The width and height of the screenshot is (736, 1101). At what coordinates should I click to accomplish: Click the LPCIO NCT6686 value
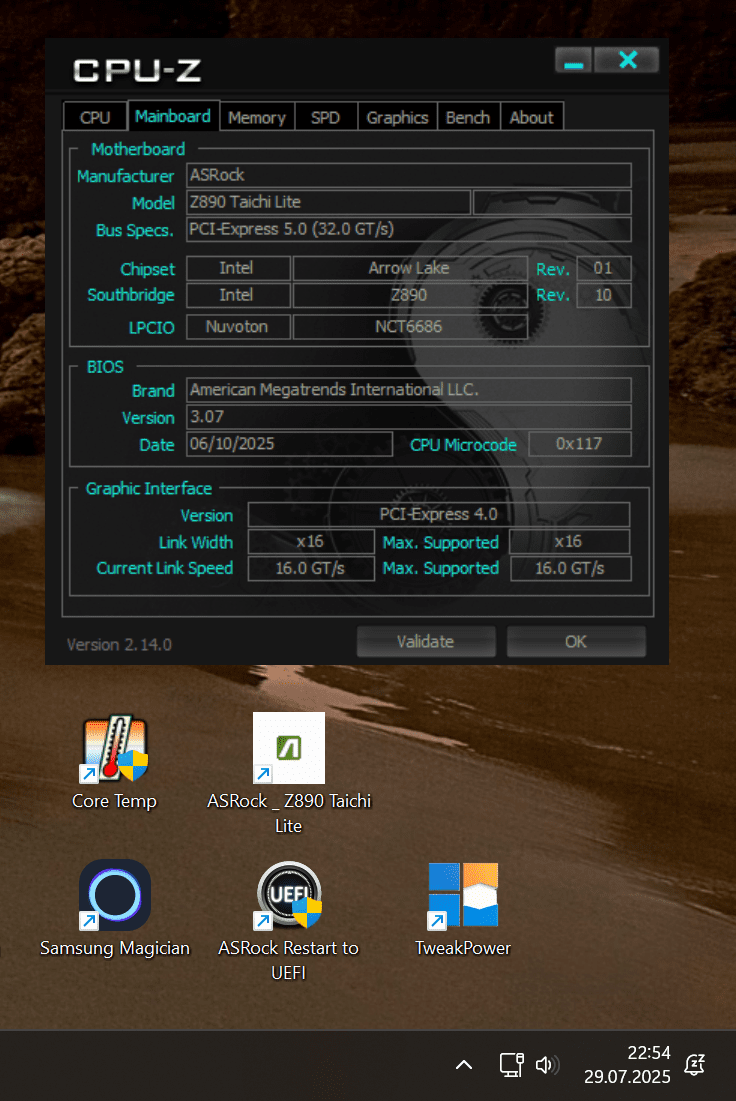click(x=409, y=327)
